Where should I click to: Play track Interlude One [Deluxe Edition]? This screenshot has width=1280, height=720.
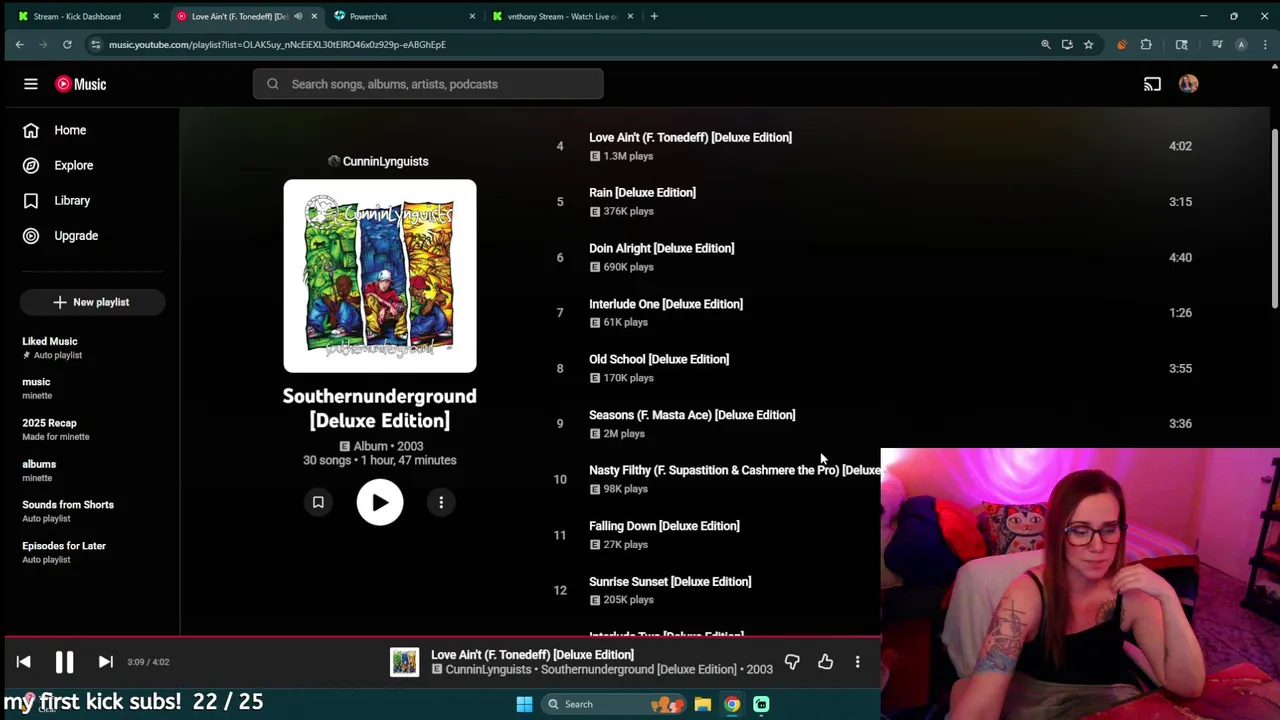click(666, 304)
